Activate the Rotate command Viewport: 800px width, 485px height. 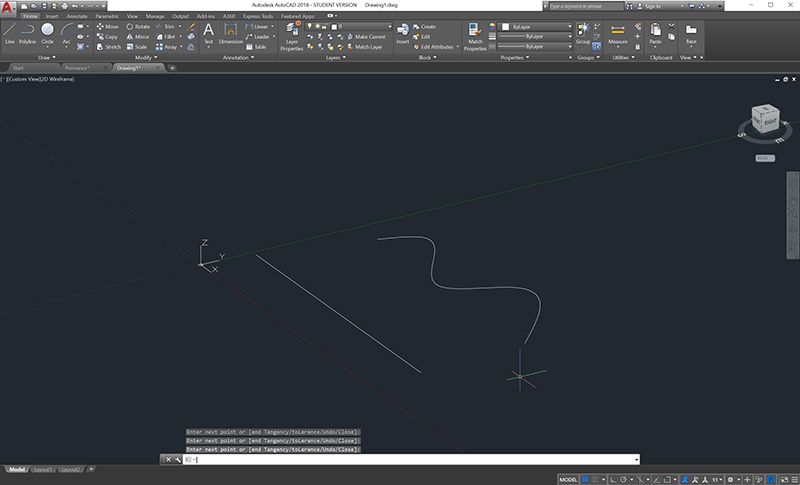(138, 27)
